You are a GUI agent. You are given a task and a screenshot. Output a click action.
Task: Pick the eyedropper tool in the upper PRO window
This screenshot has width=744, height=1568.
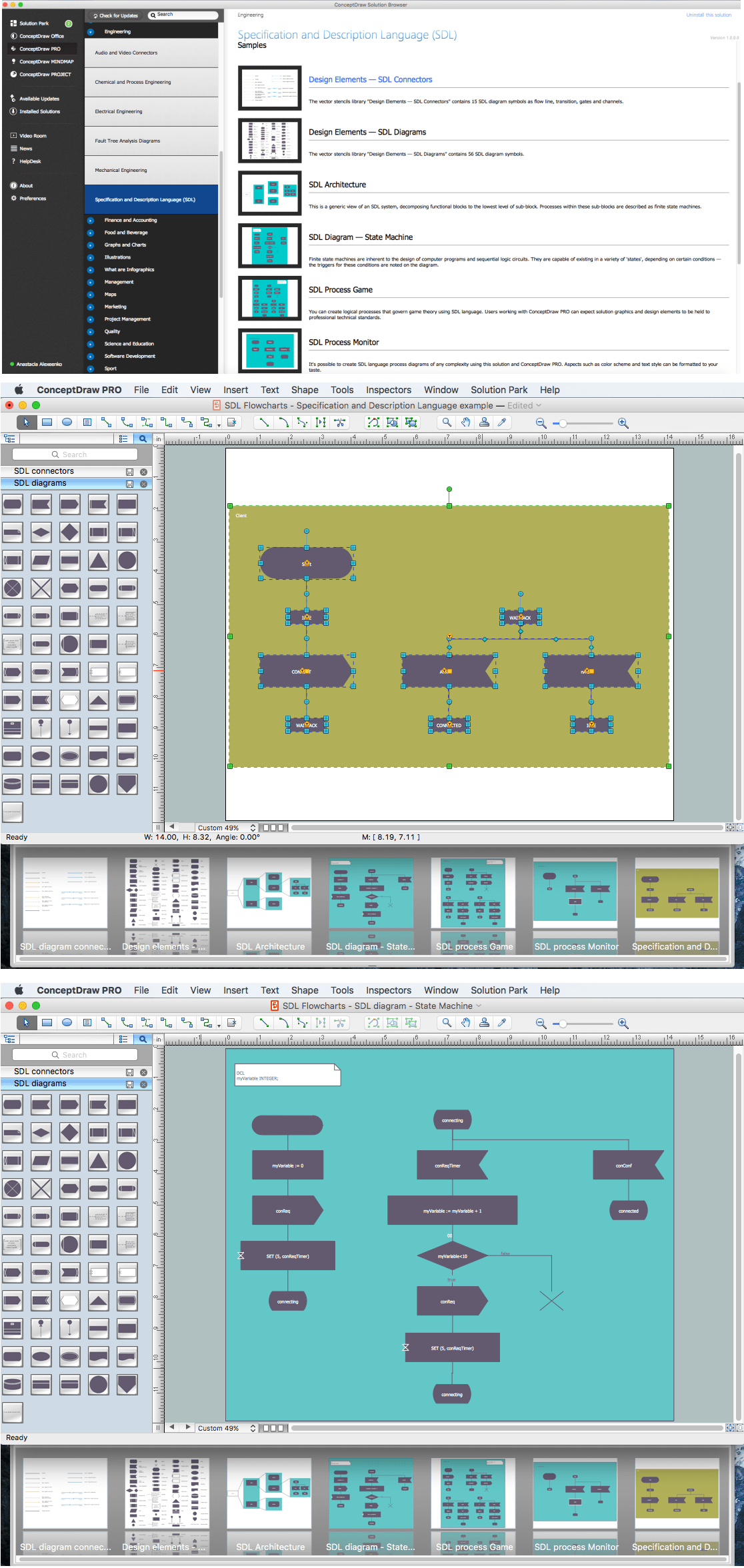click(503, 422)
